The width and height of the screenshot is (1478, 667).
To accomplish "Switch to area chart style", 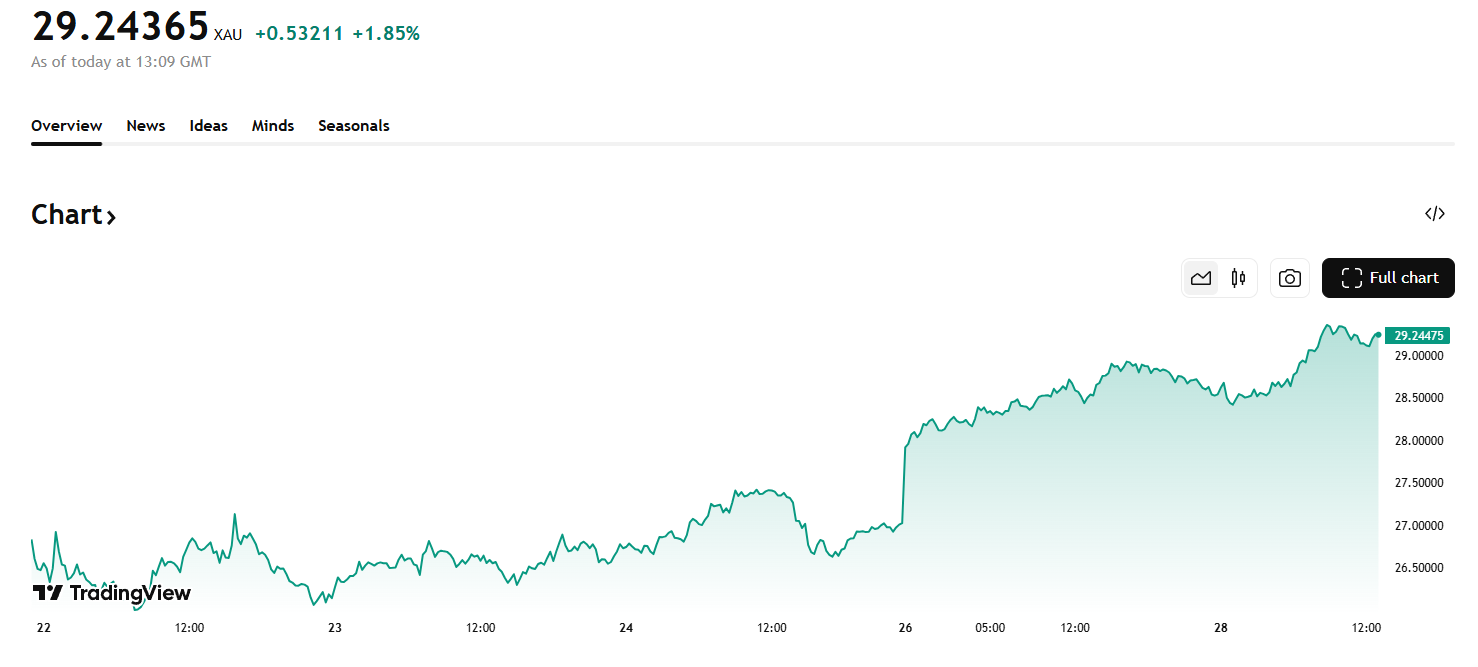I will click(x=1201, y=278).
